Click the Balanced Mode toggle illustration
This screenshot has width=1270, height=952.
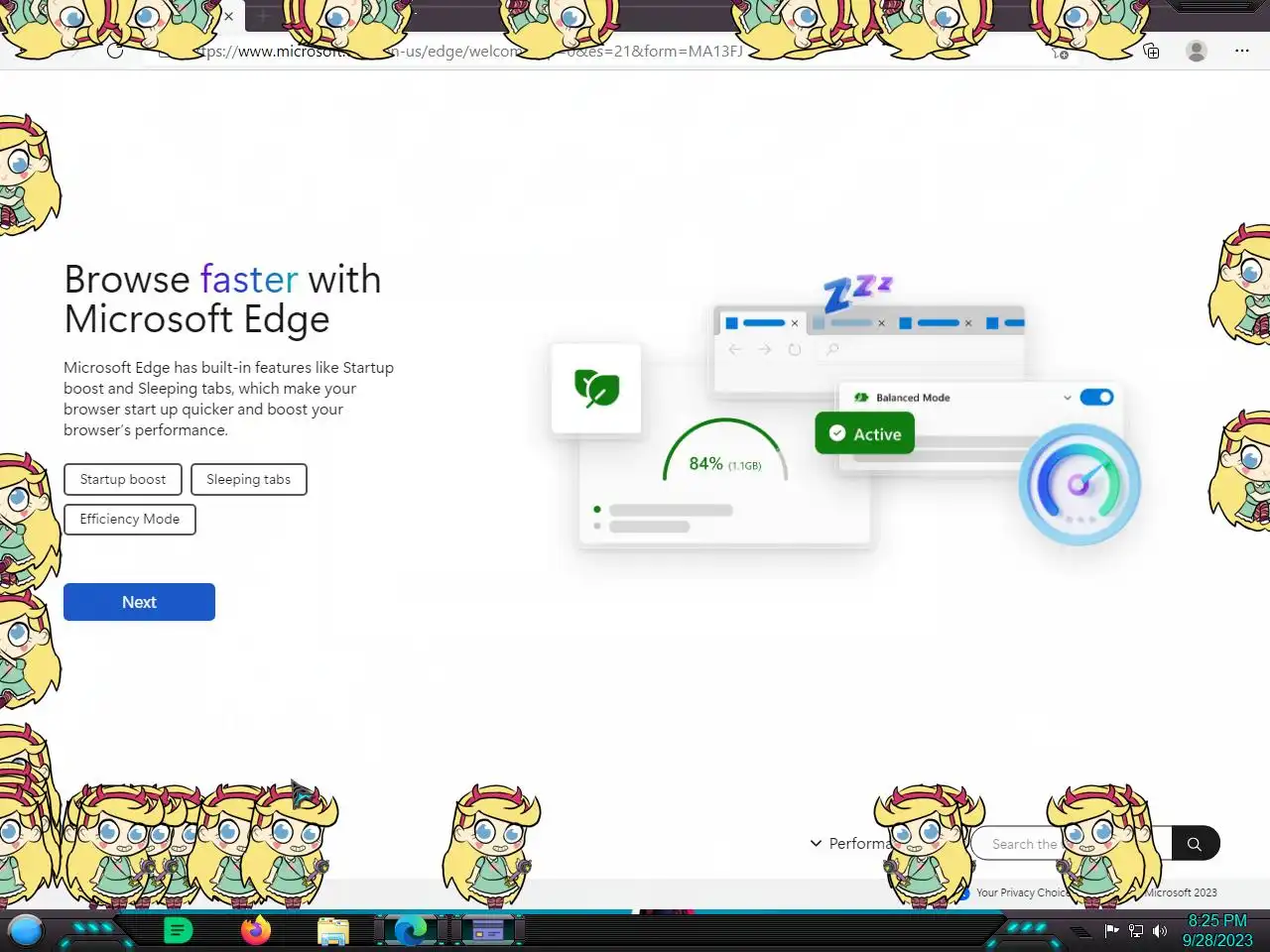[1096, 397]
